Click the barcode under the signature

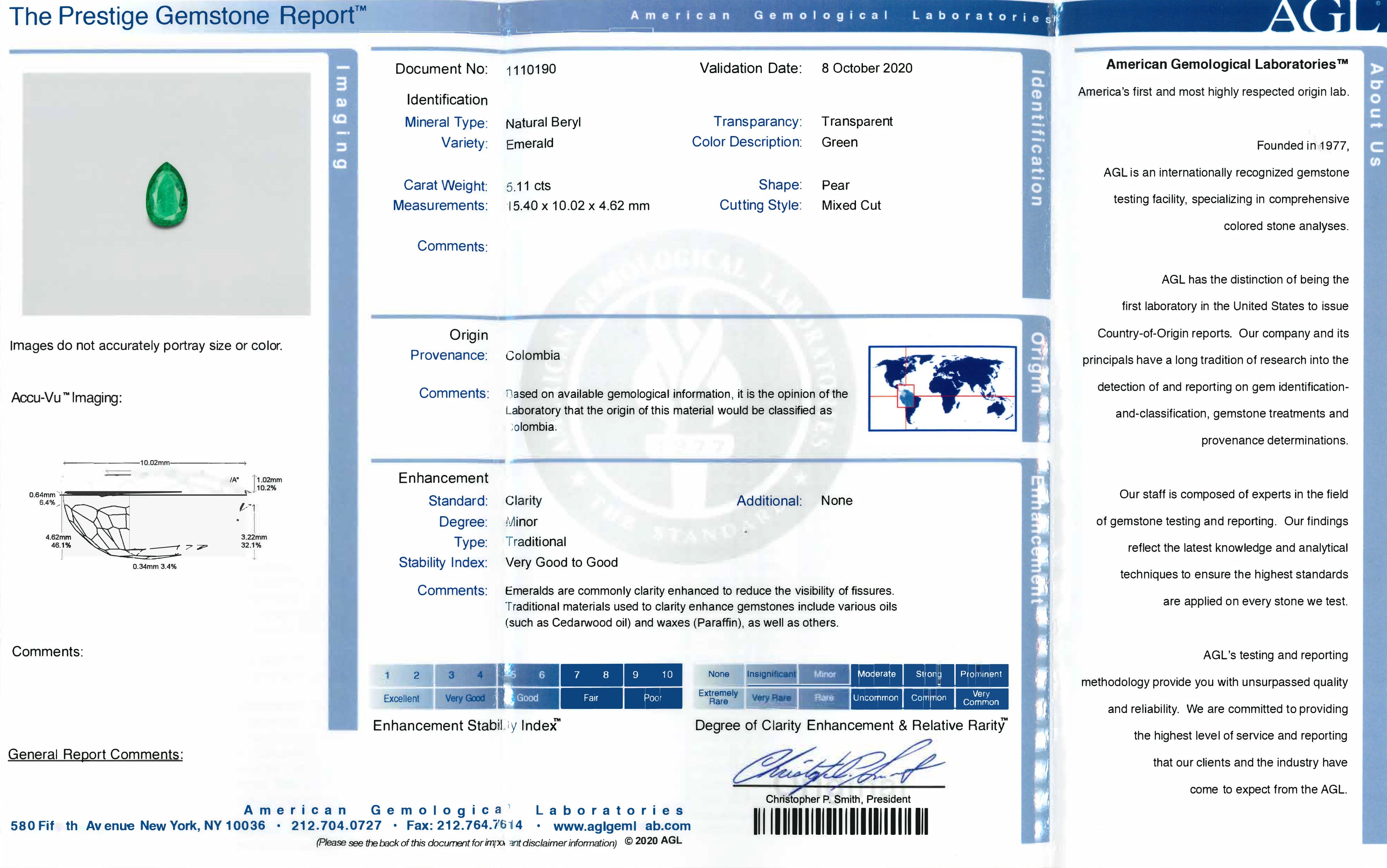[x=841, y=821]
